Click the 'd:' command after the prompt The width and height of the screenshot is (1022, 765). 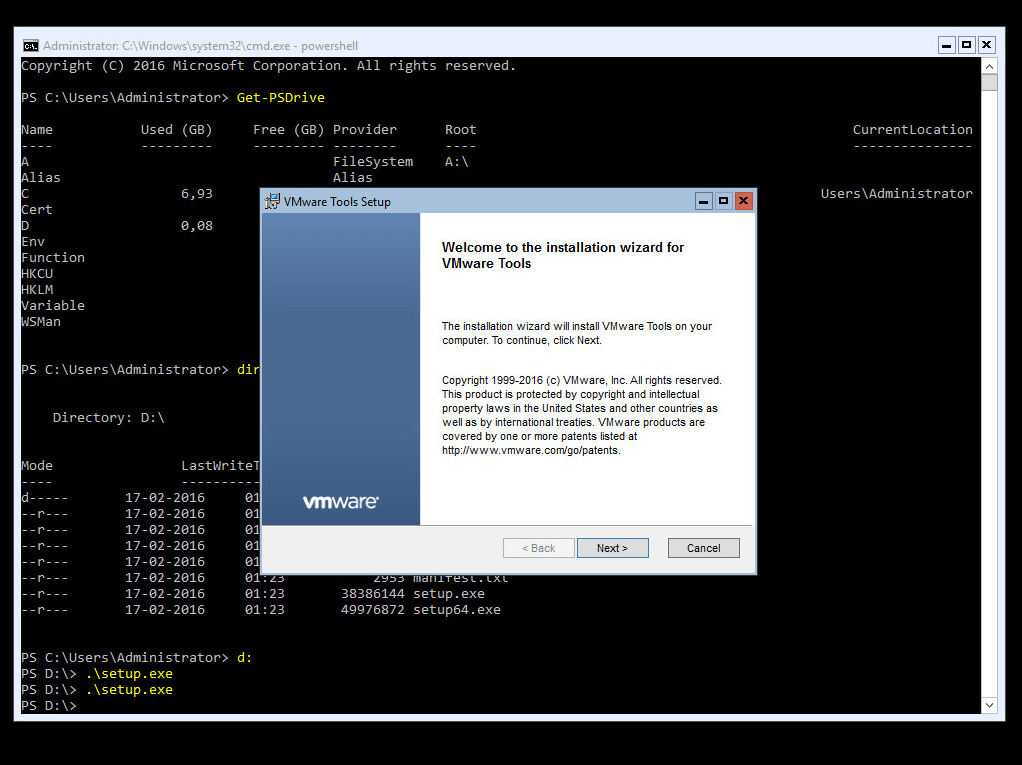[x=244, y=657]
